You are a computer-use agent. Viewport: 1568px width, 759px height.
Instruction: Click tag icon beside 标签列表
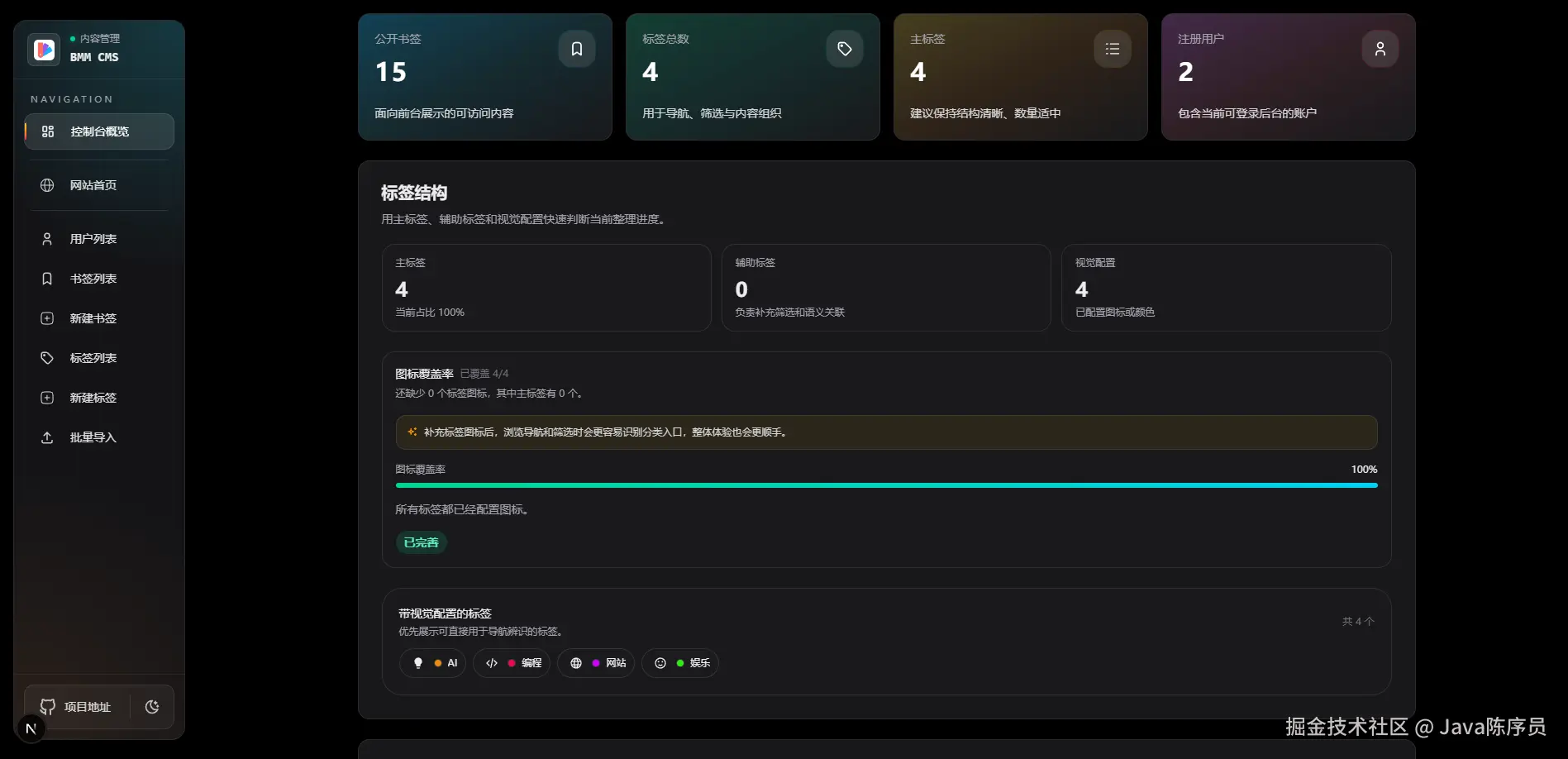pos(47,358)
